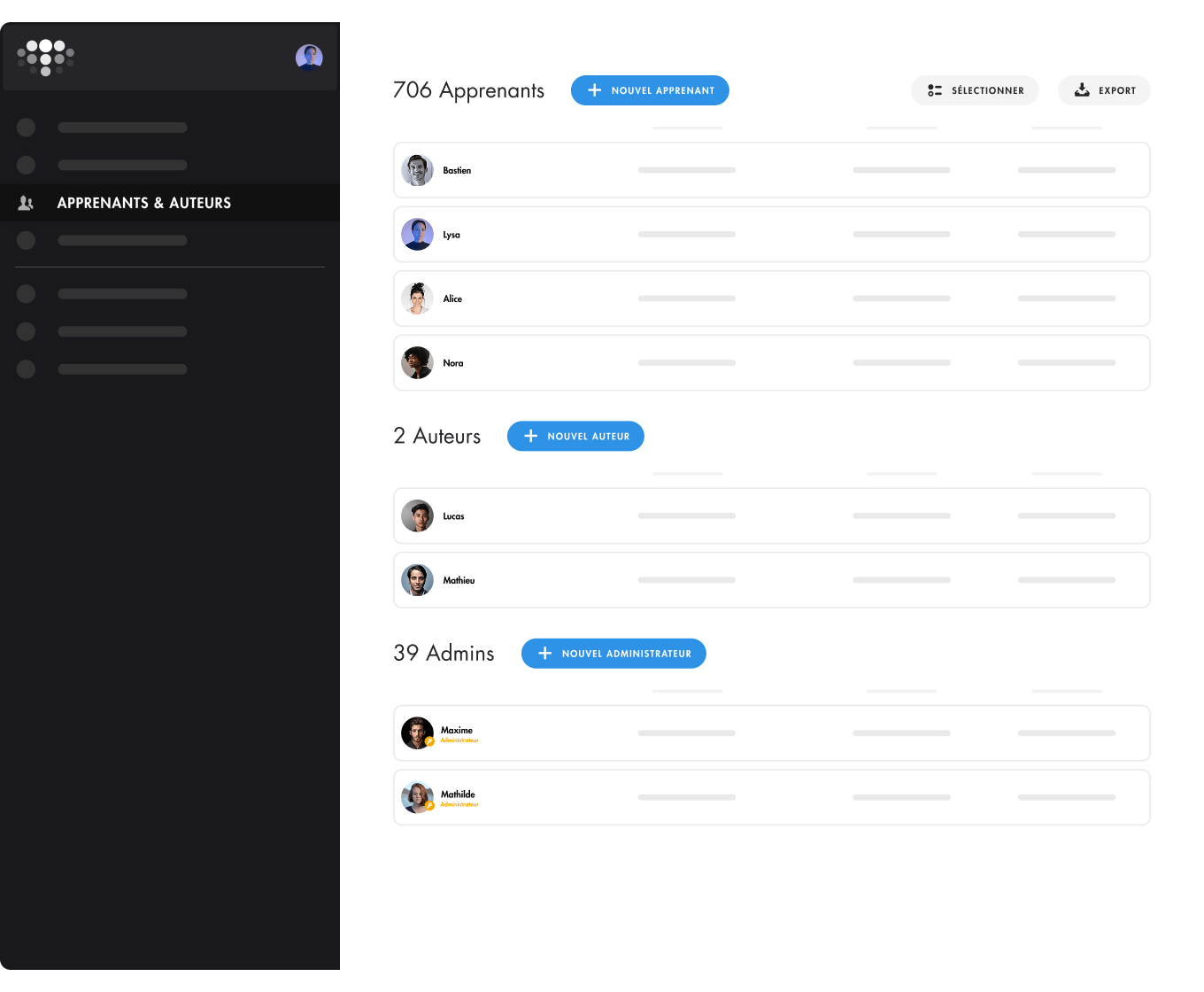Click the Apprenants & Auteurs people icon
Screen dimensions: 1204x992
[26, 203]
